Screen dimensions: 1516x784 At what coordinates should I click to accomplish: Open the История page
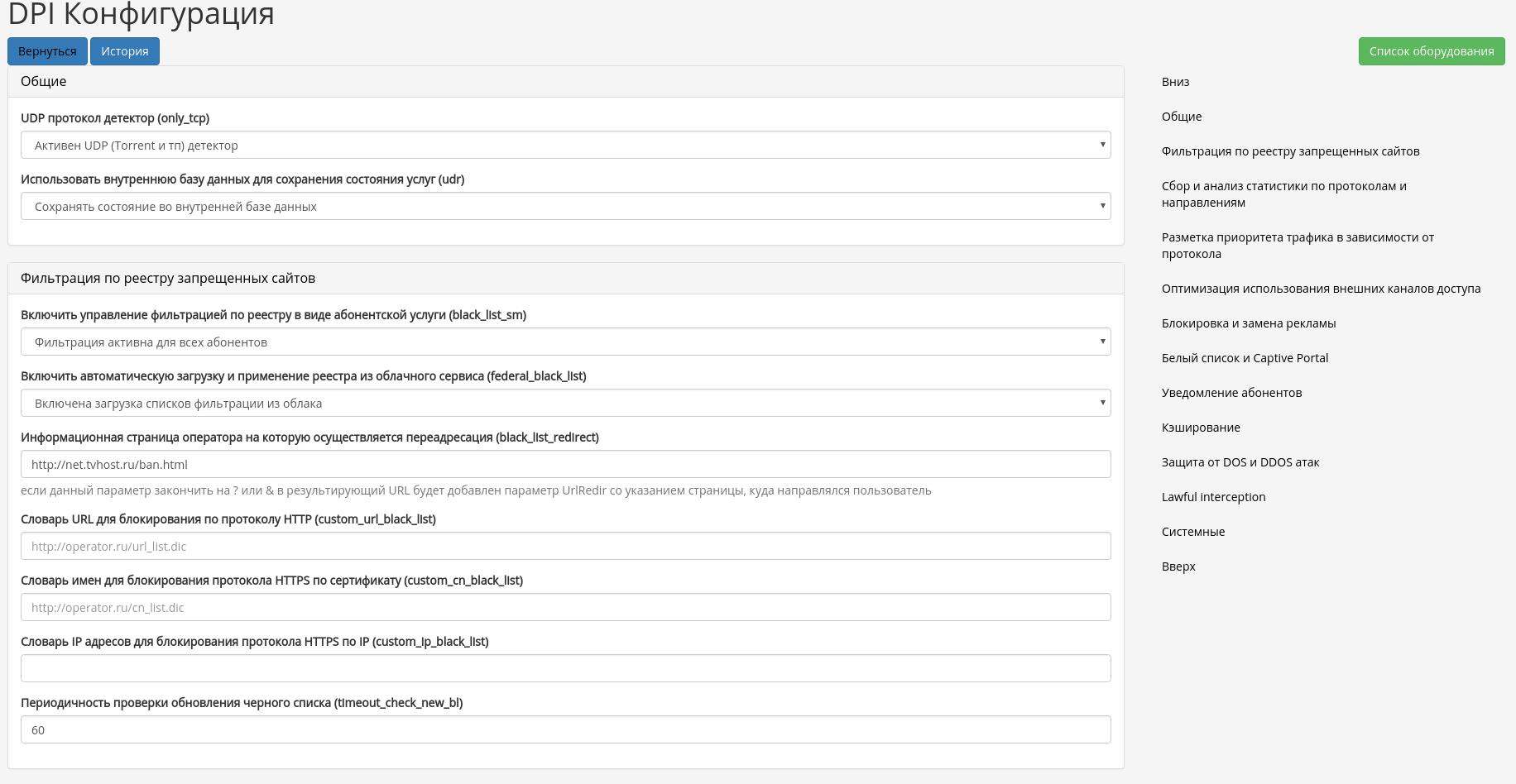(124, 50)
